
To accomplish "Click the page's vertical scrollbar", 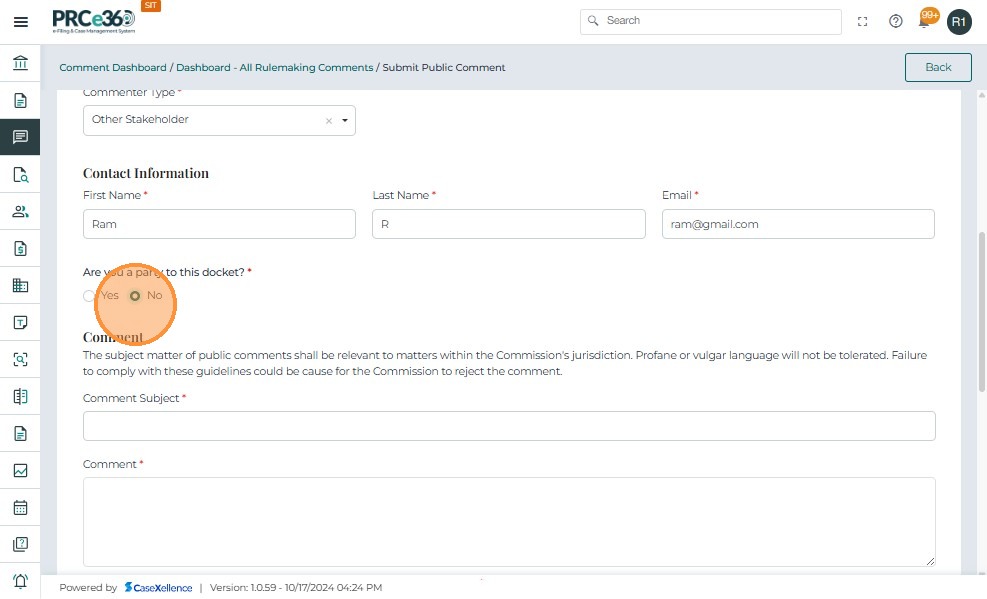I will tap(981, 300).
